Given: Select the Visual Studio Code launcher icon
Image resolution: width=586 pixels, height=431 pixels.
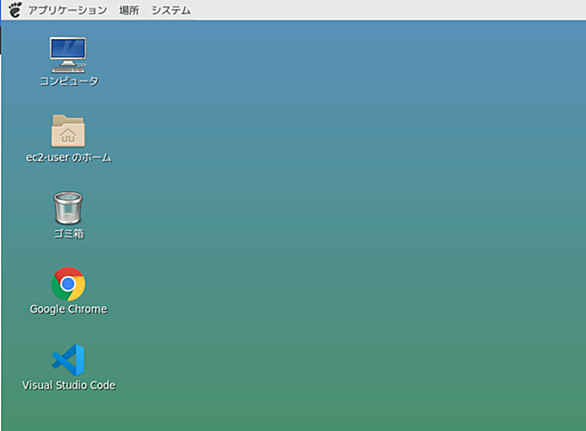Looking at the screenshot, I should coord(68,360).
